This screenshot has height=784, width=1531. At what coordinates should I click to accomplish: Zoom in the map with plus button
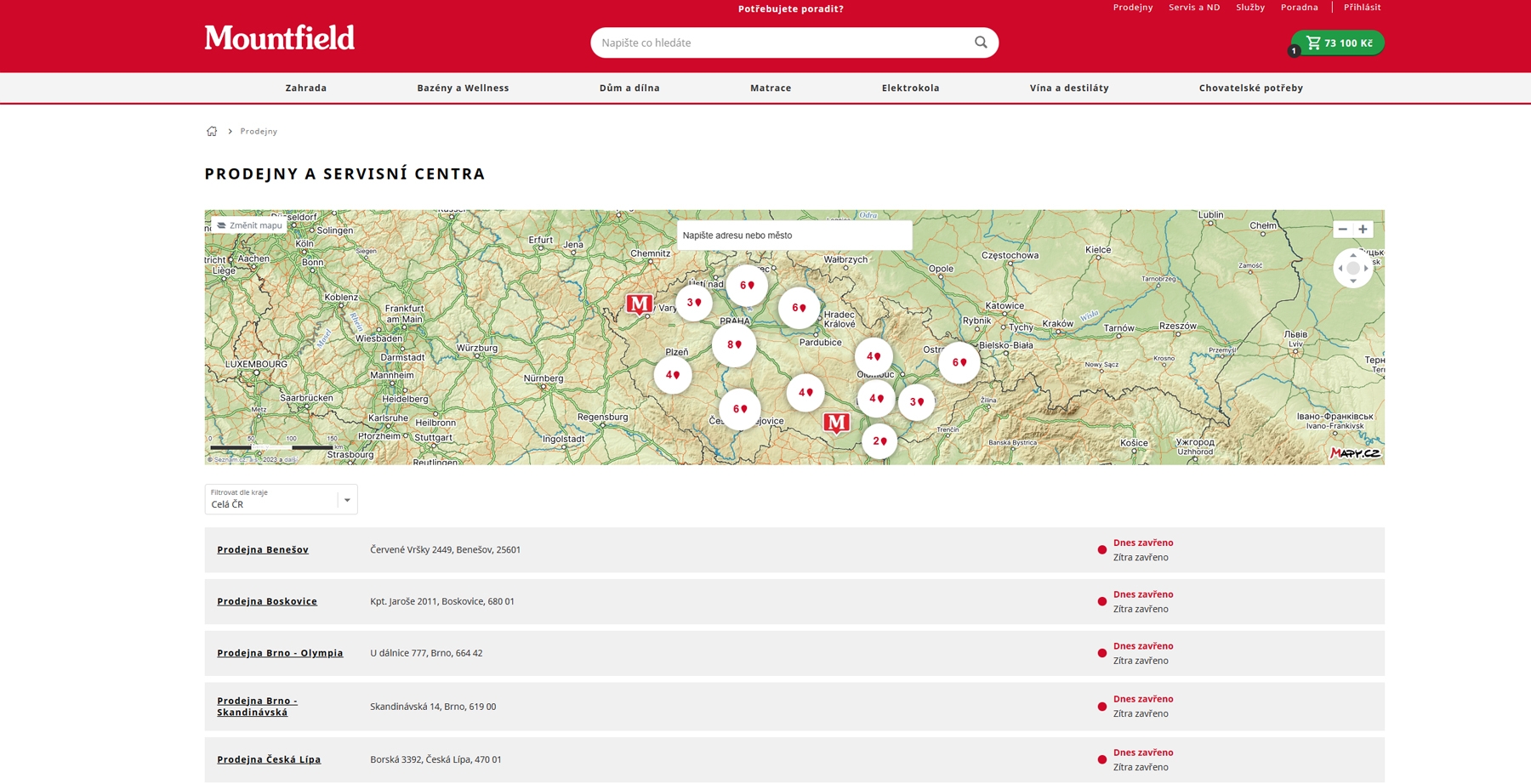(1363, 229)
